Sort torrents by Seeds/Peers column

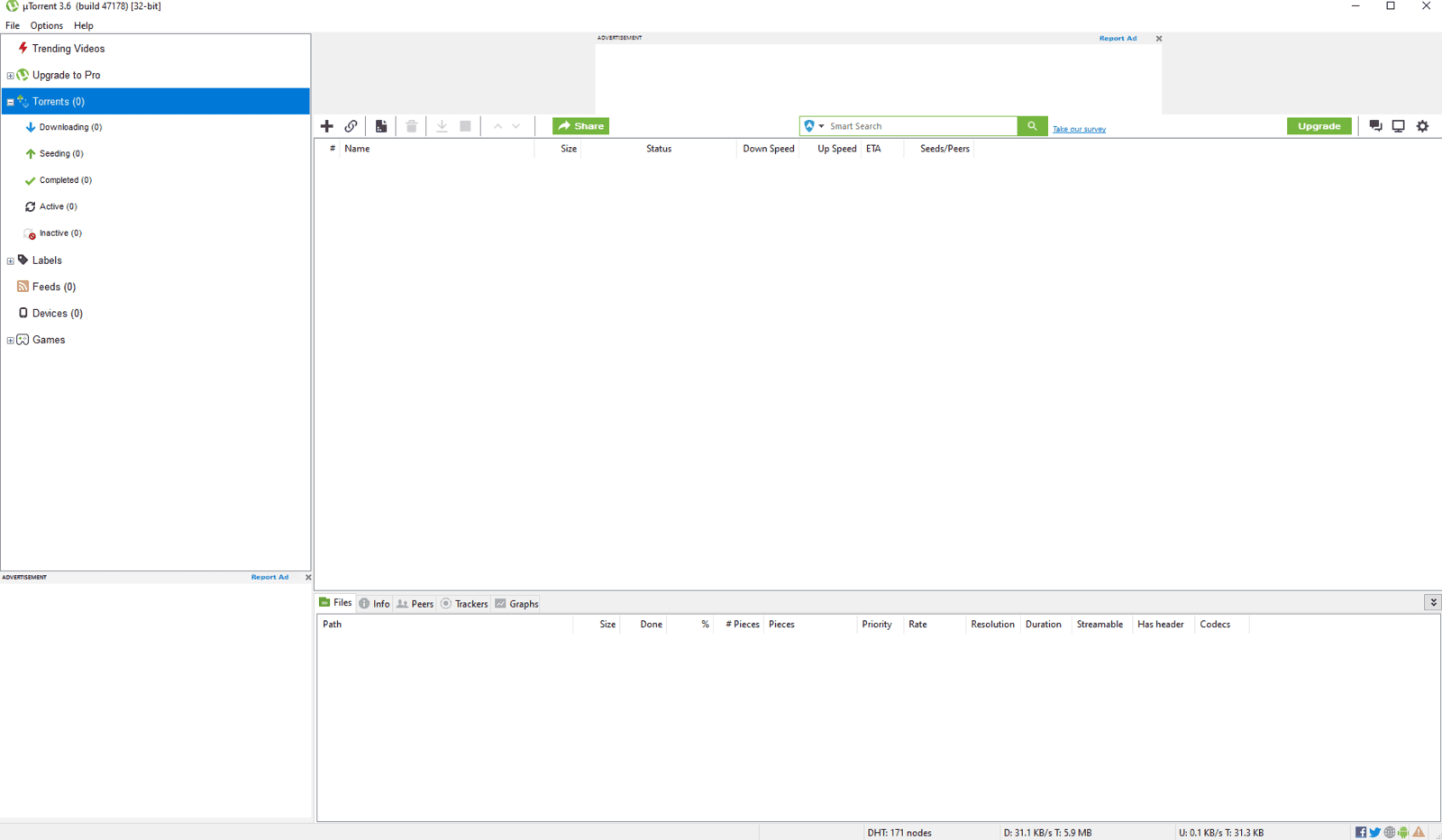(x=939, y=149)
